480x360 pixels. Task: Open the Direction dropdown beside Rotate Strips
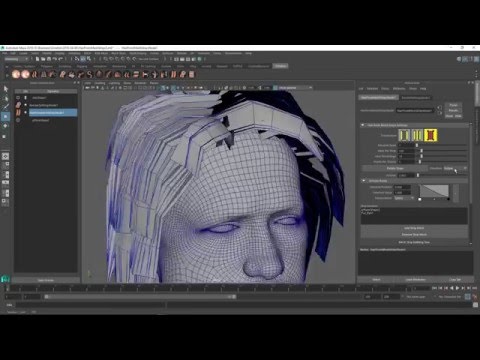click(455, 168)
